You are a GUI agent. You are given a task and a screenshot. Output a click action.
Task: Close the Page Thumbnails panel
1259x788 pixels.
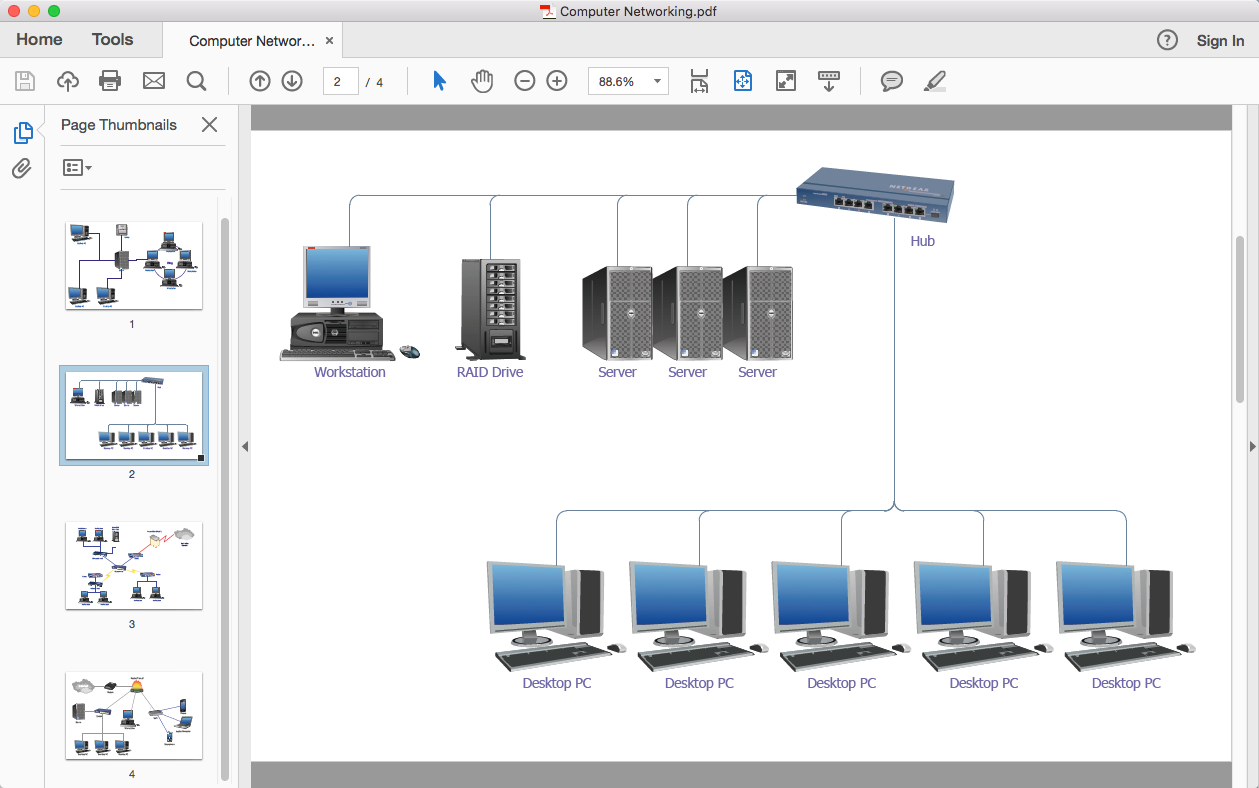click(209, 125)
